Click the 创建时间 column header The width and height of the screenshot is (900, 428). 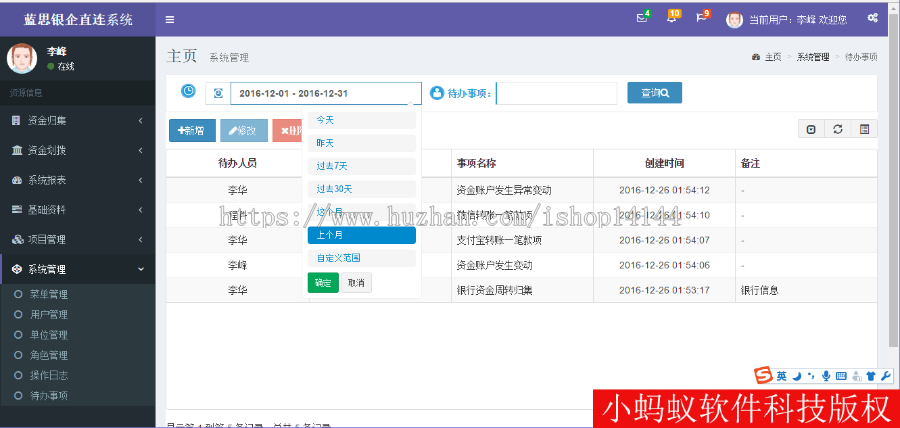pyautogui.click(x=664, y=164)
